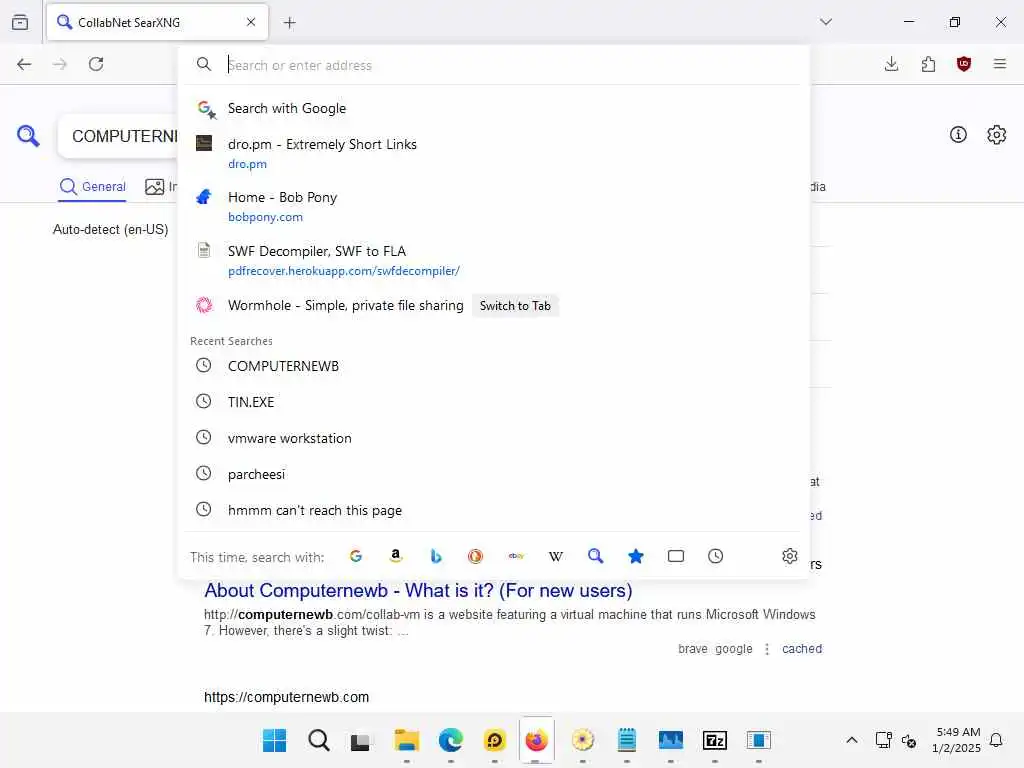Close the CollabNet SearXNG tab

pos(251,22)
